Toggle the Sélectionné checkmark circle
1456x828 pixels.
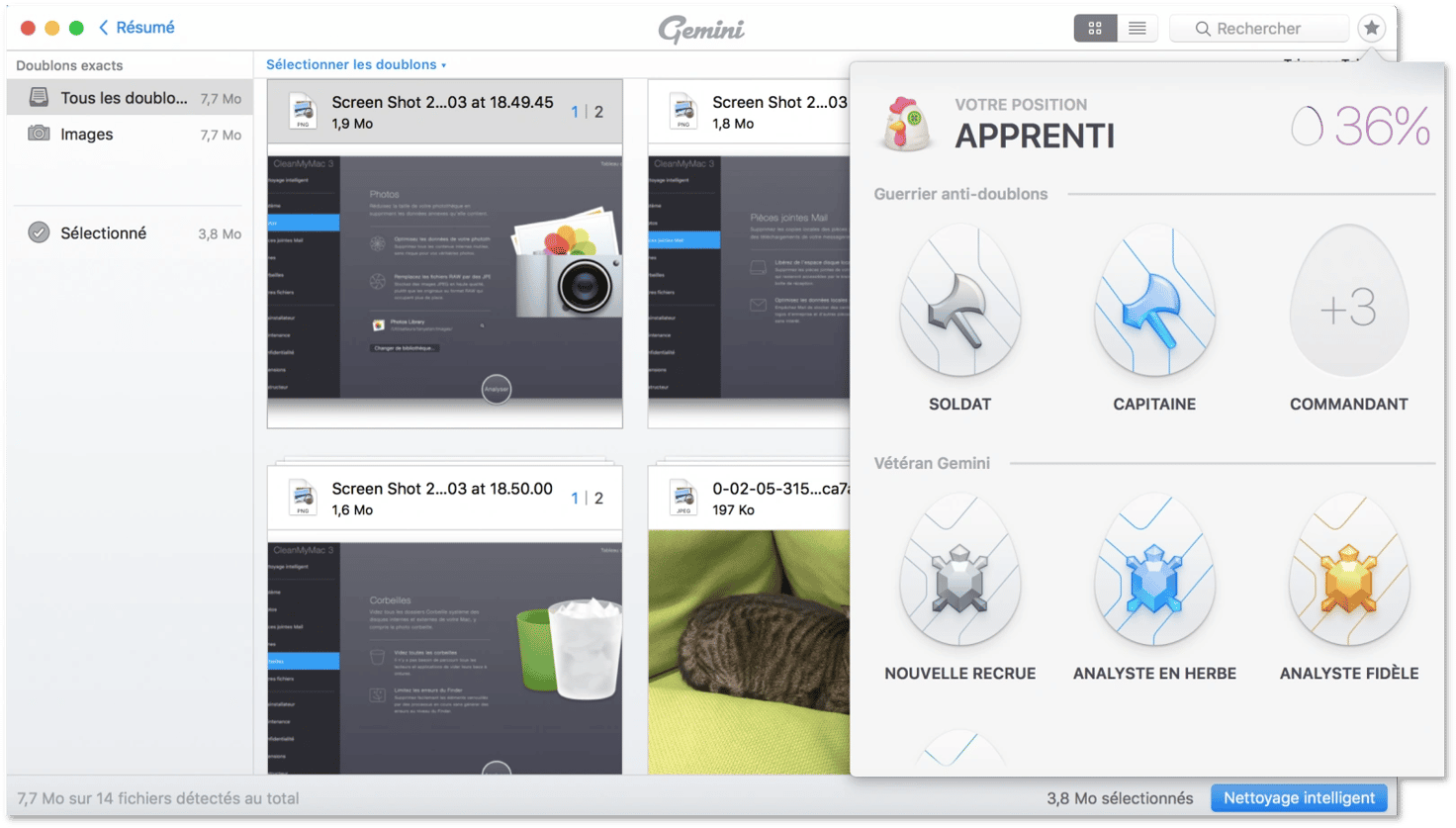coord(39,232)
